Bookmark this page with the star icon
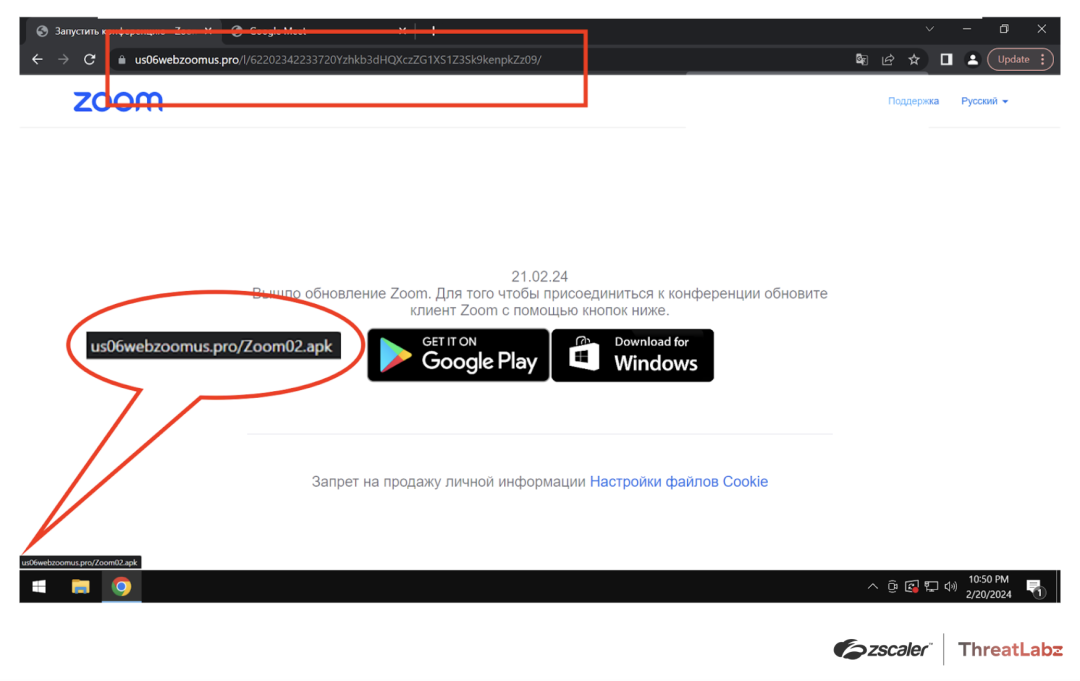The image size is (1080, 681). 913,60
